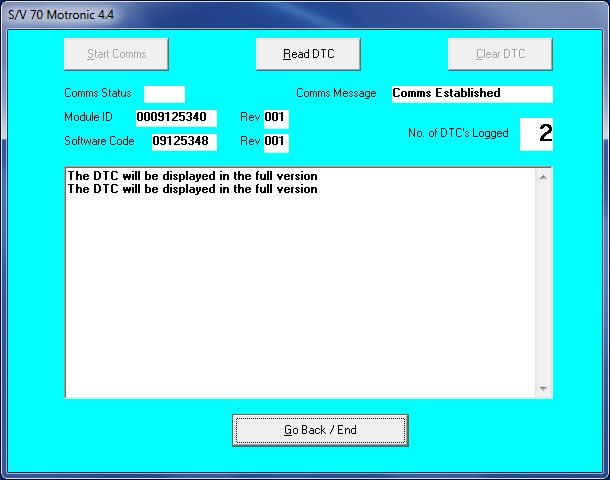Click the Comms Message field showing Comms Established
Viewport: 610px width, 480px height.
point(472,94)
